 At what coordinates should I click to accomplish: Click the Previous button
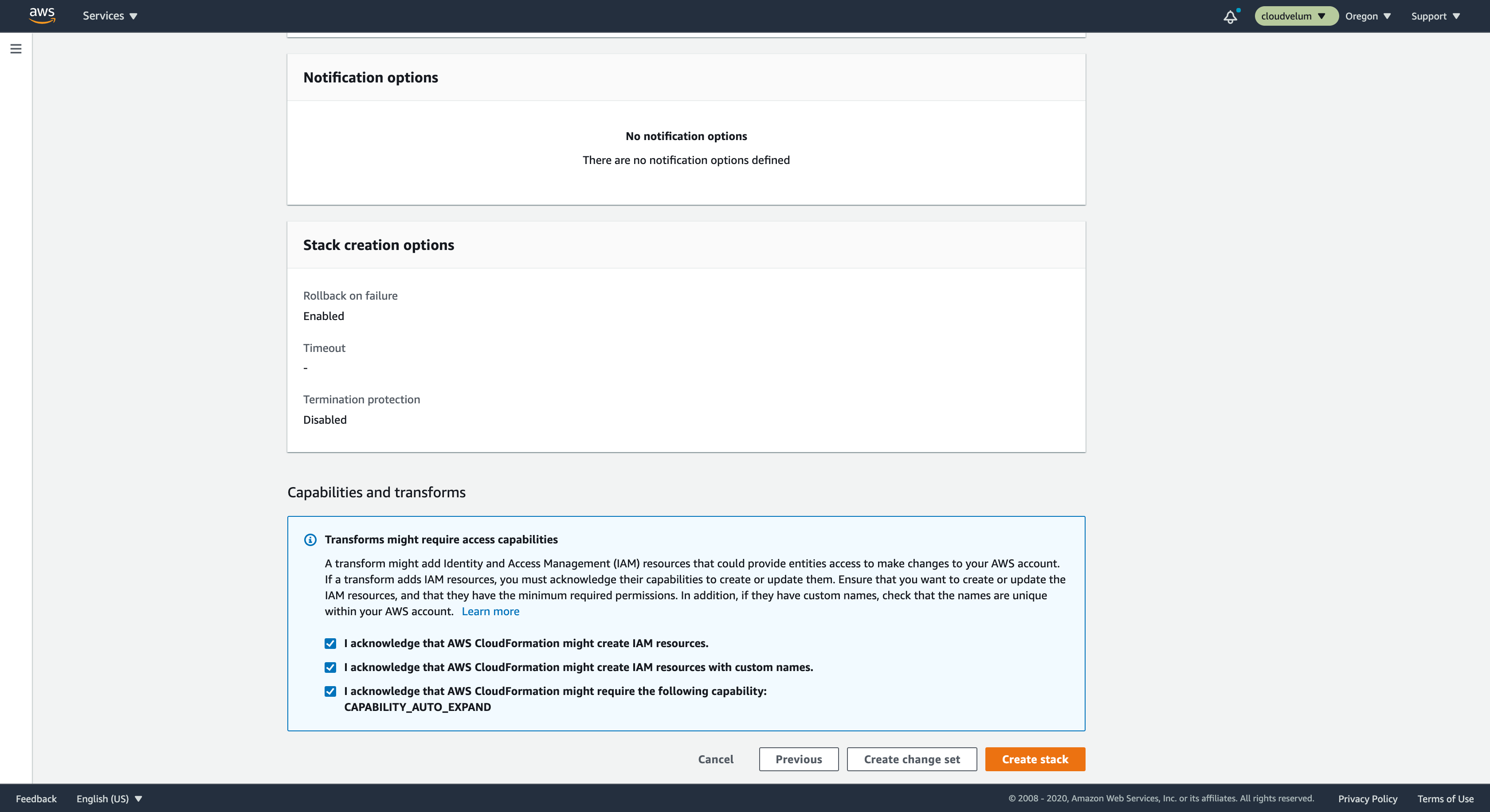798,759
